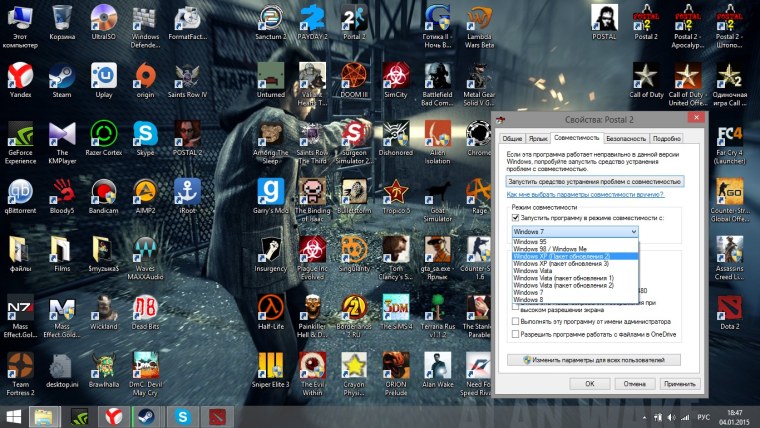Select the PAYDAY 2 desktop icon
Screen dimensions: 760x428
[x=313, y=18]
